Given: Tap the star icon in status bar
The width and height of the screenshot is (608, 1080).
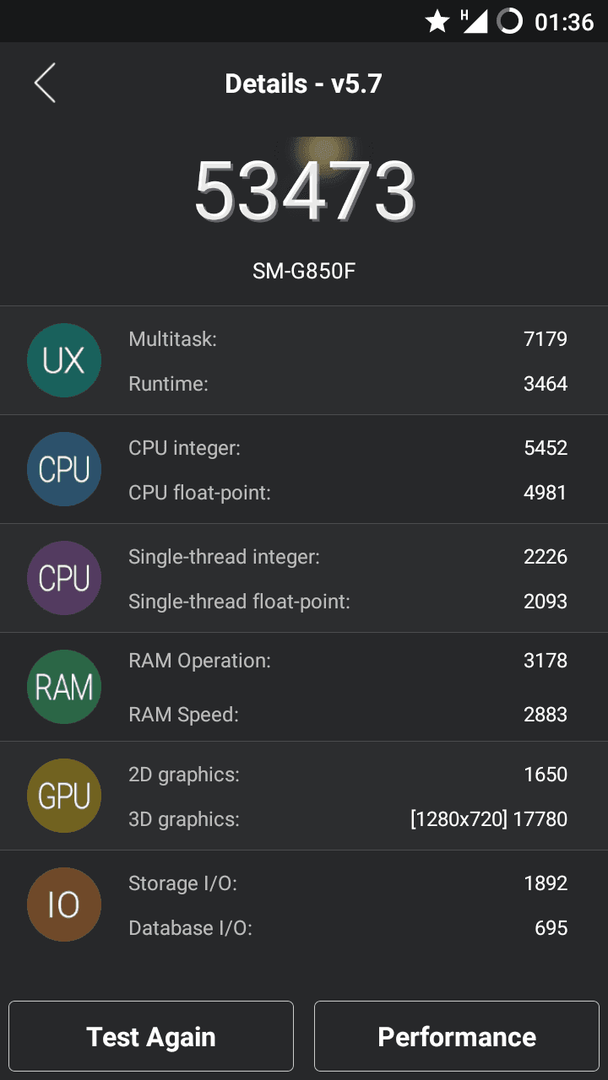Looking at the screenshot, I should pyautogui.click(x=437, y=21).
